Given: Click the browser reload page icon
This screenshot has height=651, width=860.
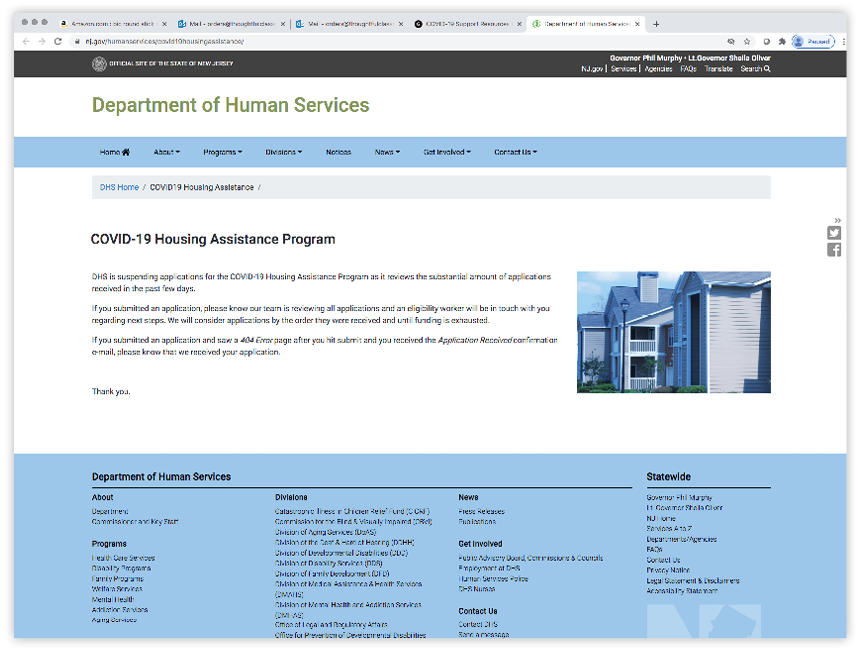Looking at the screenshot, I should tap(58, 42).
